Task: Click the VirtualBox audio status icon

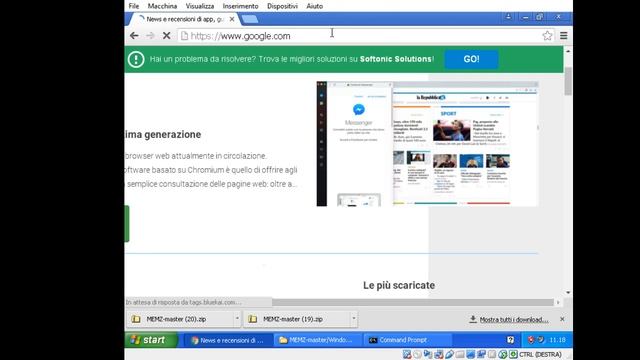Action: coord(428,354)
